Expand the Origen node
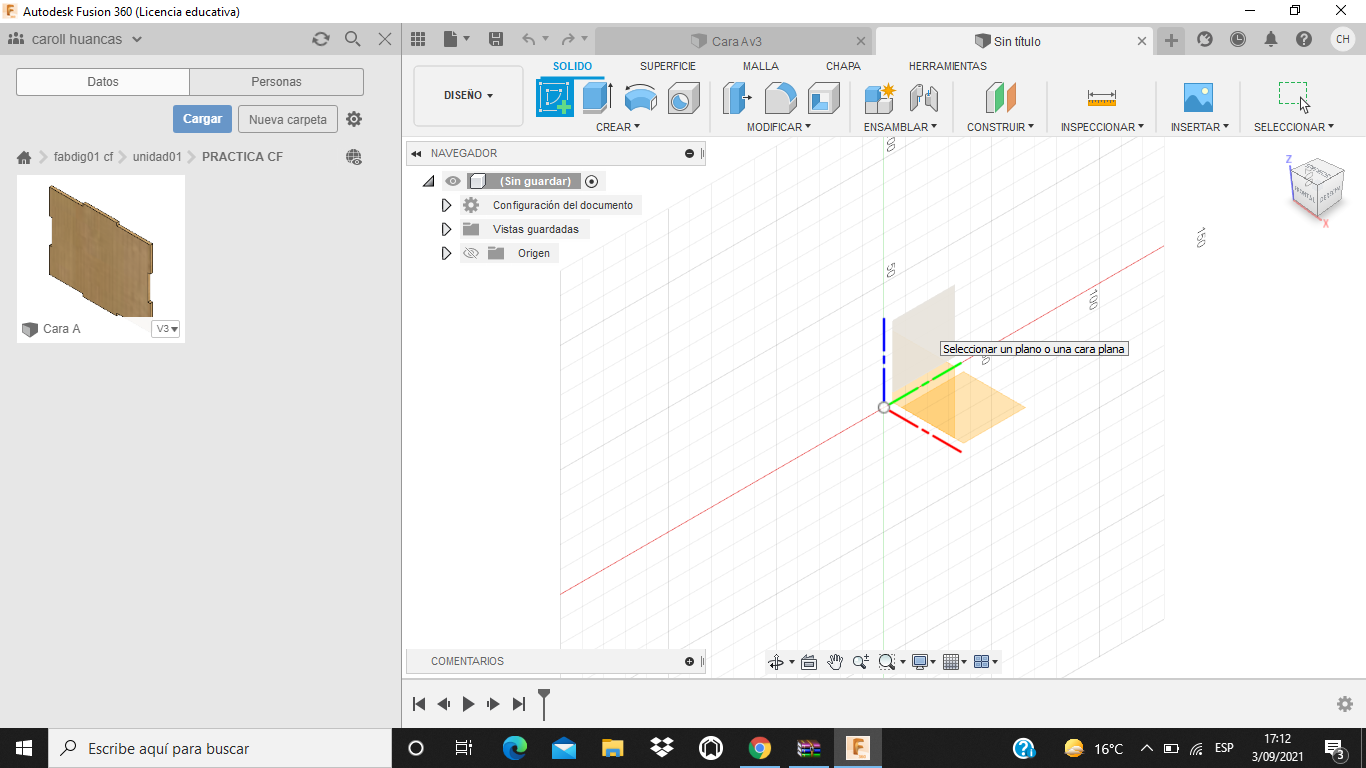The height and width of the screenshot is (768, 1366). click(x=446, y=253)
